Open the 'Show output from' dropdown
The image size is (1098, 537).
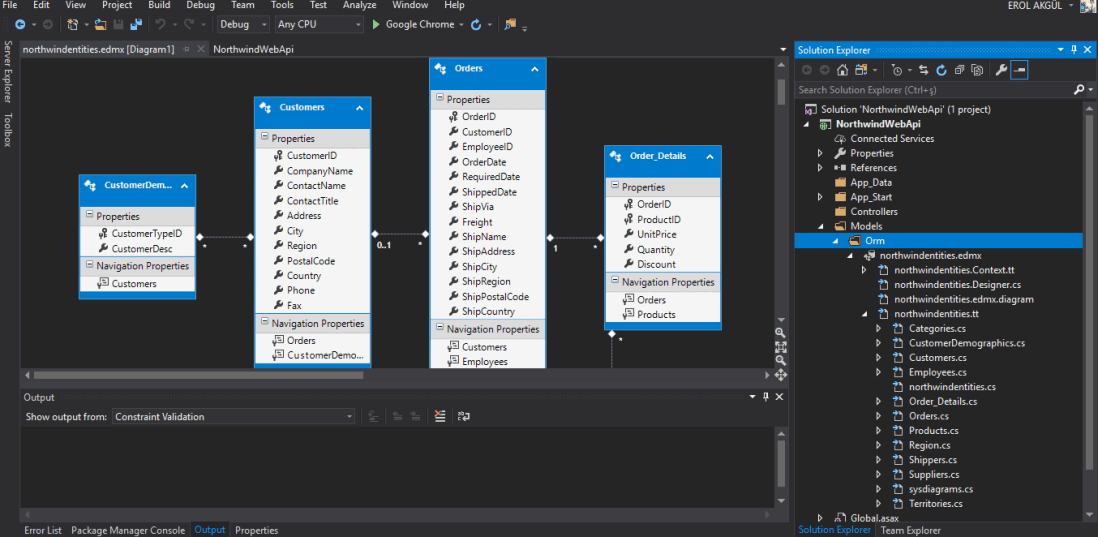pos(233,417)
